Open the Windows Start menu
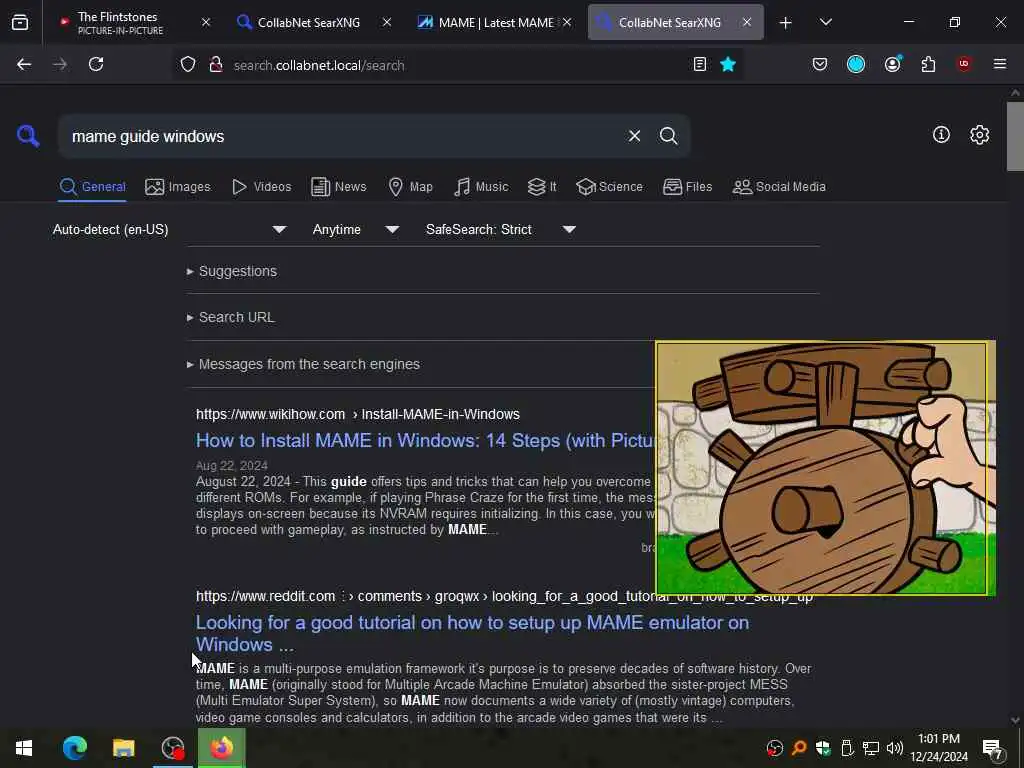 [x=24, y=748]
